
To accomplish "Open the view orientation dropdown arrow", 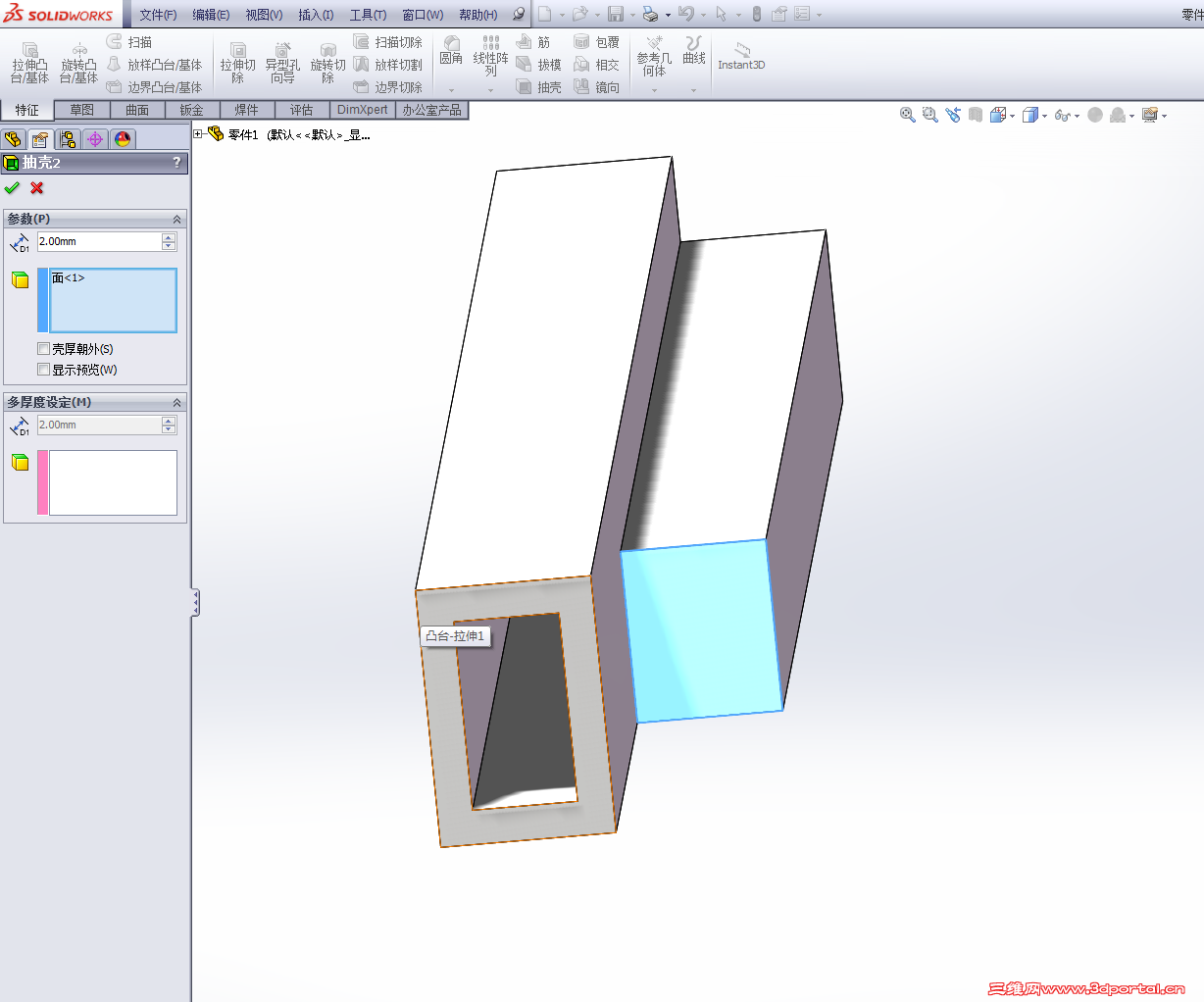I will [1012, 116].
